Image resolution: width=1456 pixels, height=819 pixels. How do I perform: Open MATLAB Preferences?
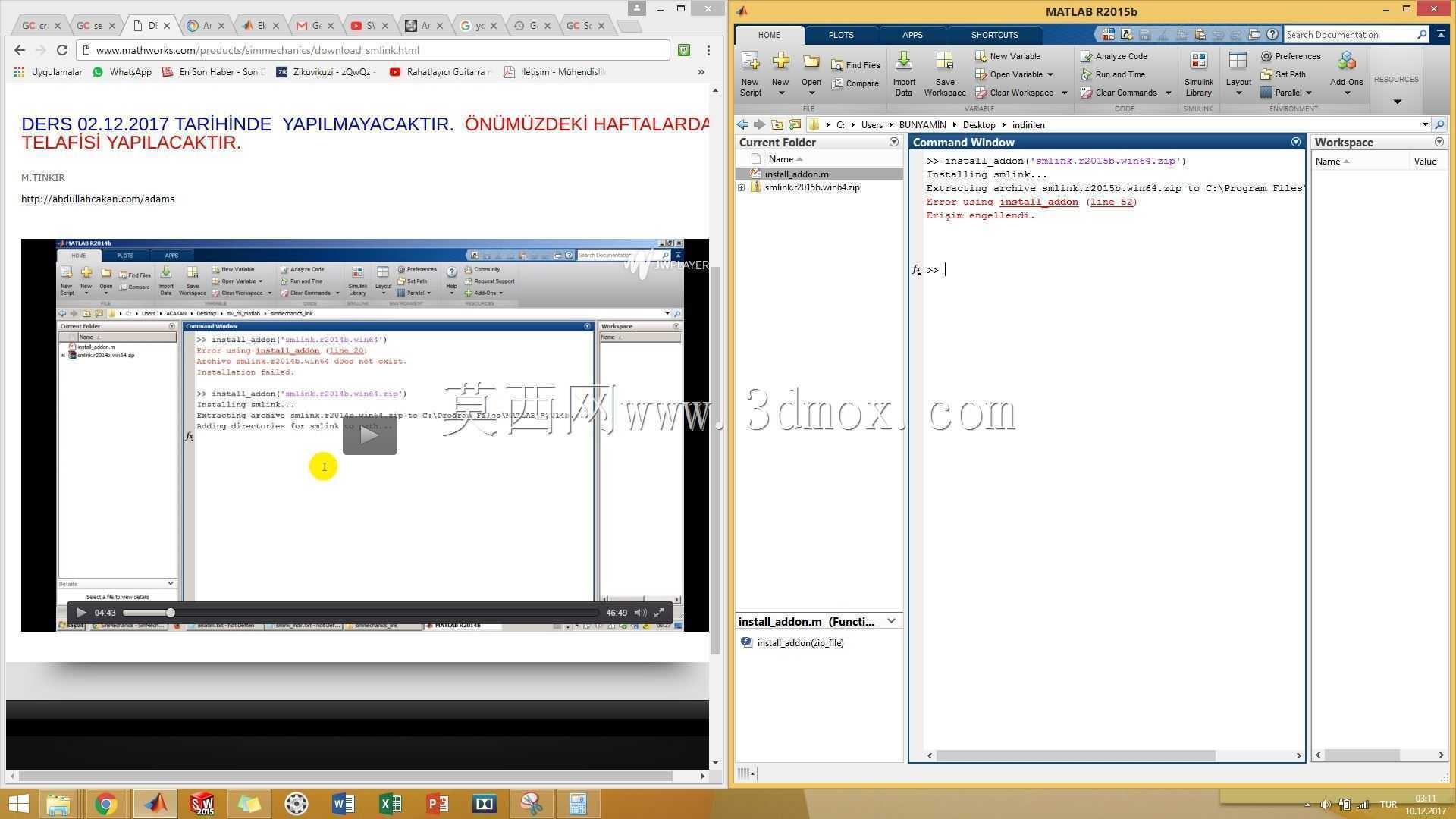click(1291, 56)
